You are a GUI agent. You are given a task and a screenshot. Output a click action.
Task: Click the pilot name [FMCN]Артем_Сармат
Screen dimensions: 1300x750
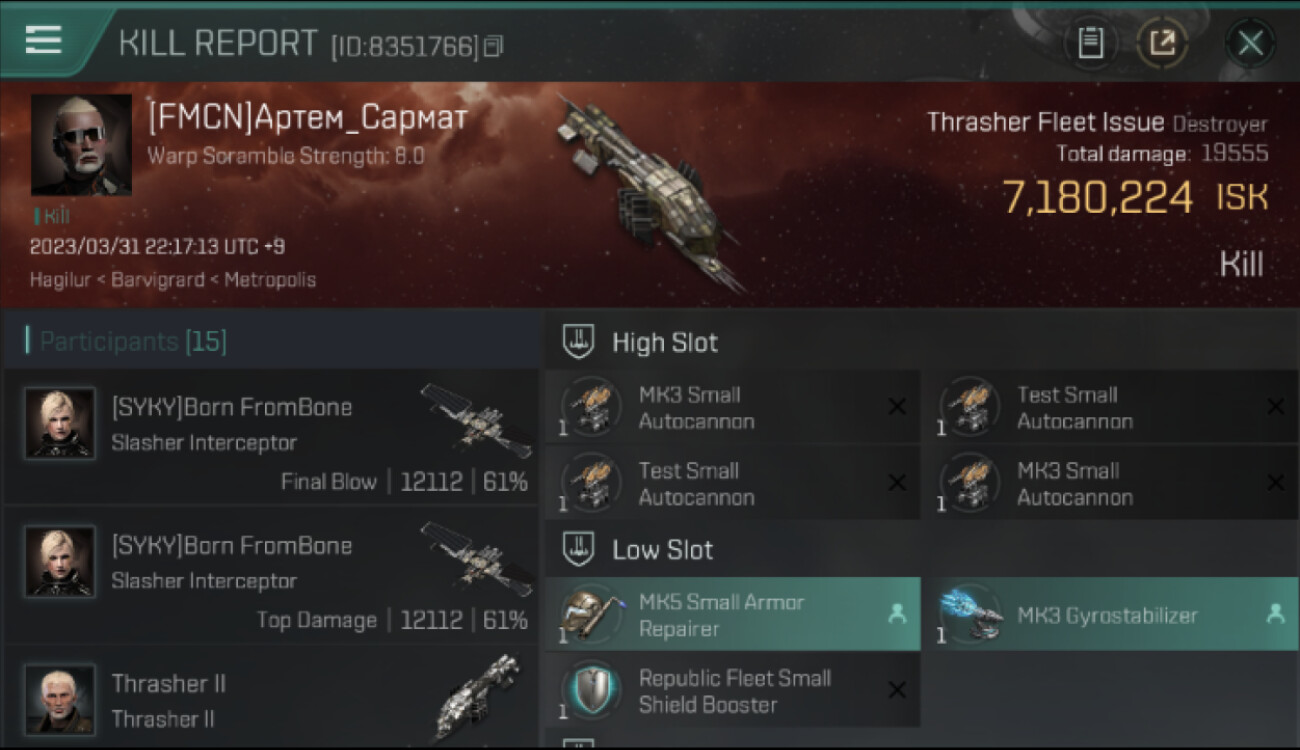click(x=307, y=118)
